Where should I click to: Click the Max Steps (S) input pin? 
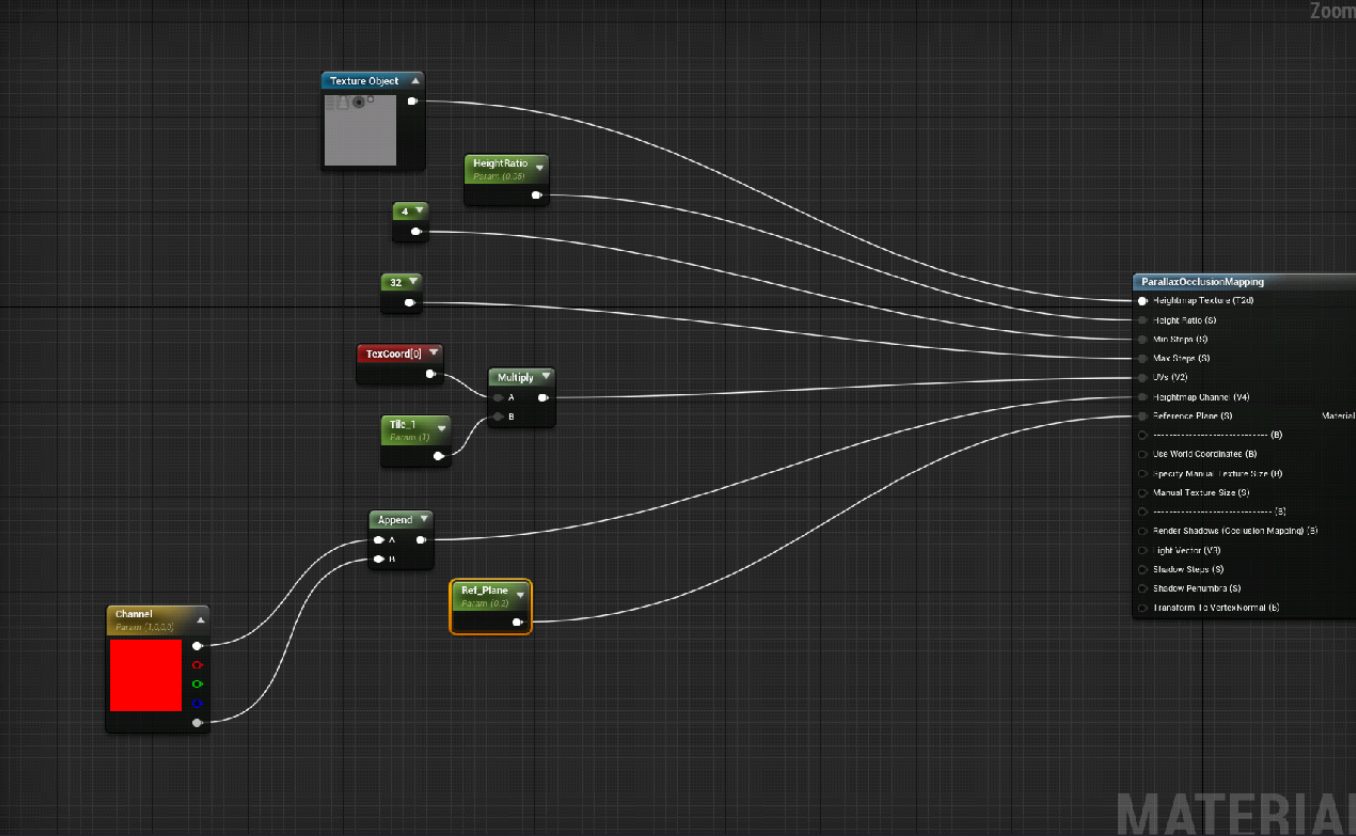tap(1142, 358)
